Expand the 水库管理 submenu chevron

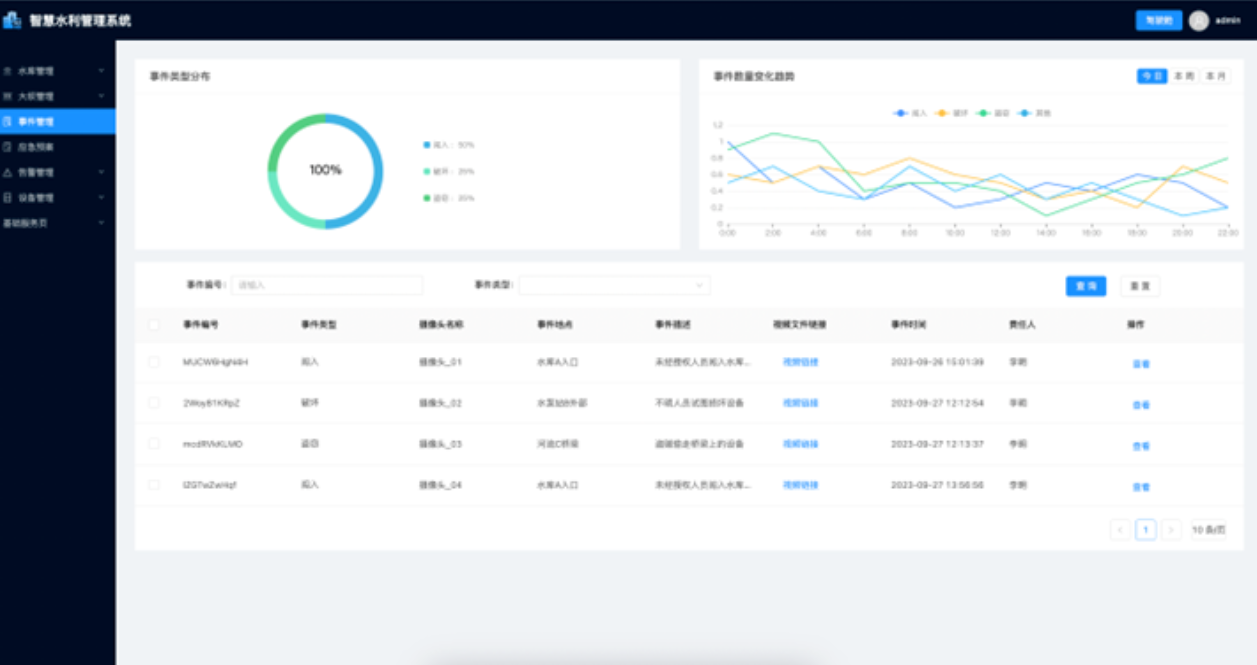pos(101,71)
